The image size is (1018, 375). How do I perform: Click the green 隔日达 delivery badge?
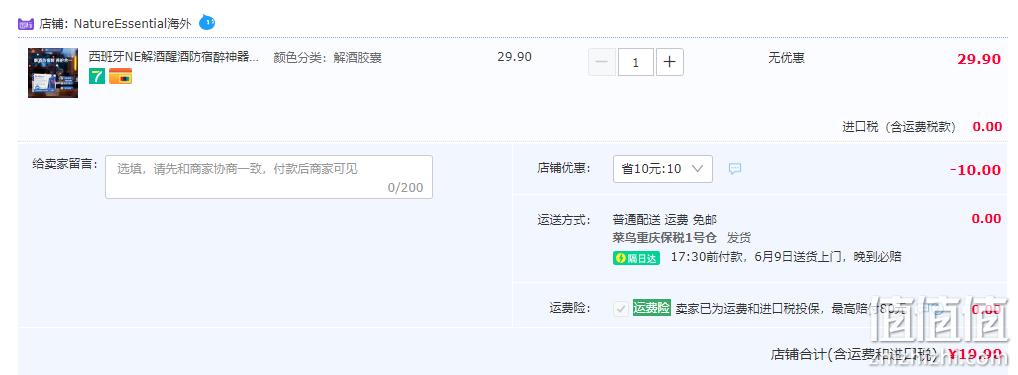tap(636, 258)
